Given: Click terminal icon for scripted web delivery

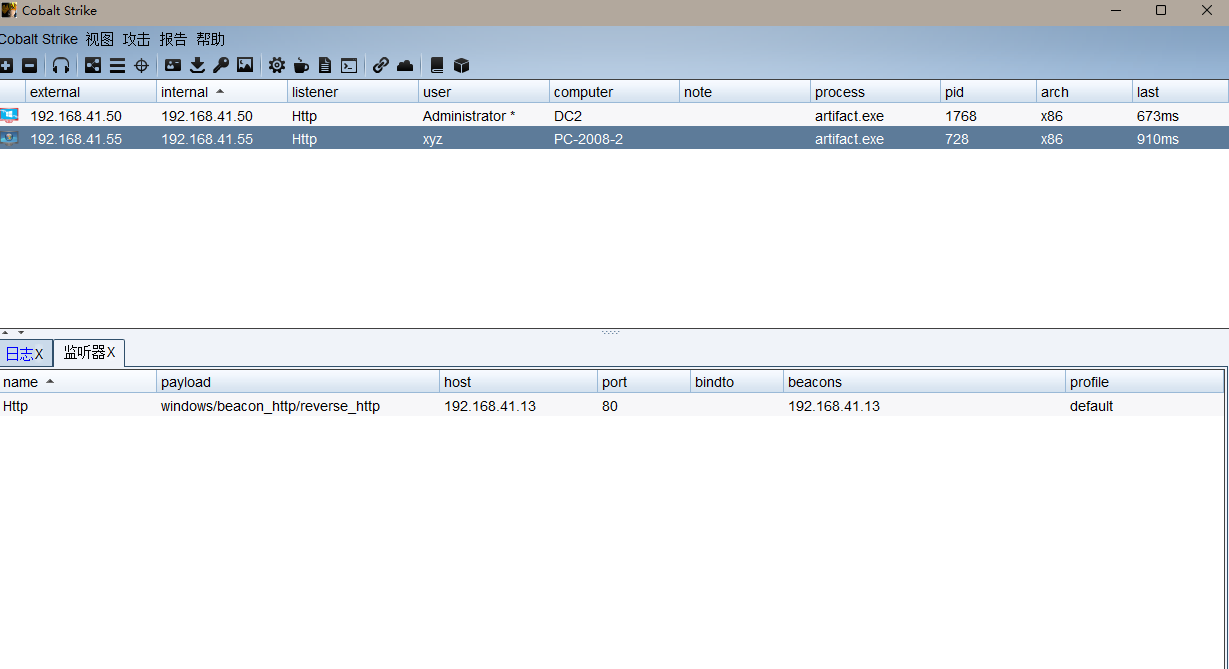Looking at the screenshot, I should (x=349, y=65).
